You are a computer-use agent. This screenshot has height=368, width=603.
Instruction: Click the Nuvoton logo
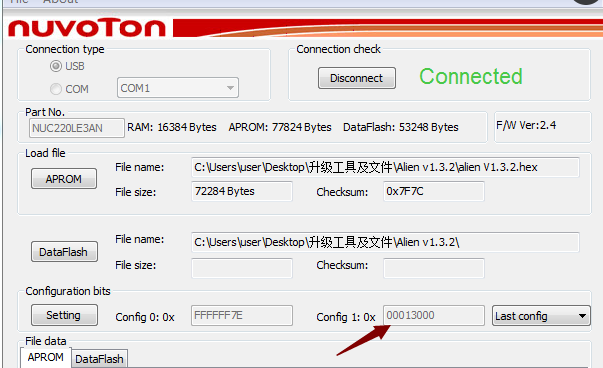(87, 27)
